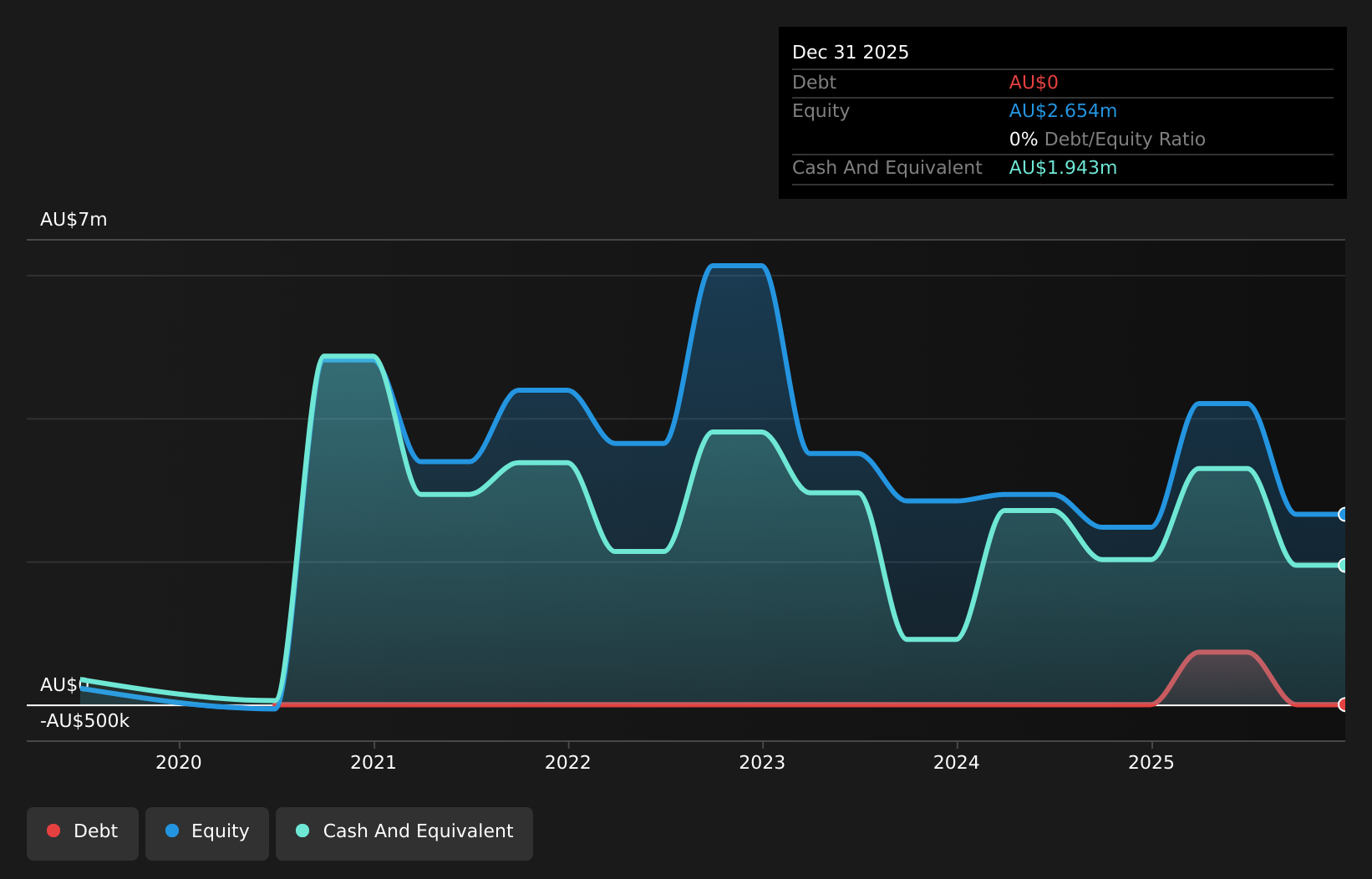
Task: Select the Cash endpoint marker at Dec 2025
Action: 1344,565
